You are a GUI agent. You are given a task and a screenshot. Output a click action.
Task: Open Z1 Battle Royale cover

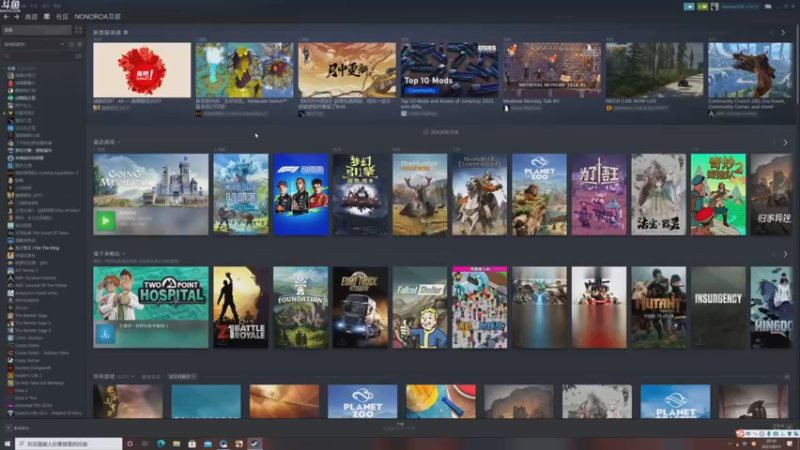pyautogui.click(x=241, y=307)
